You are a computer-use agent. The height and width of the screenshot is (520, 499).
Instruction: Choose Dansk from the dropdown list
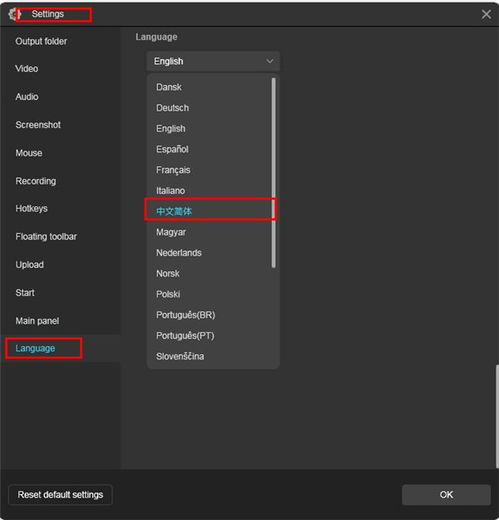pyautogui.click(x=169, y=87)
